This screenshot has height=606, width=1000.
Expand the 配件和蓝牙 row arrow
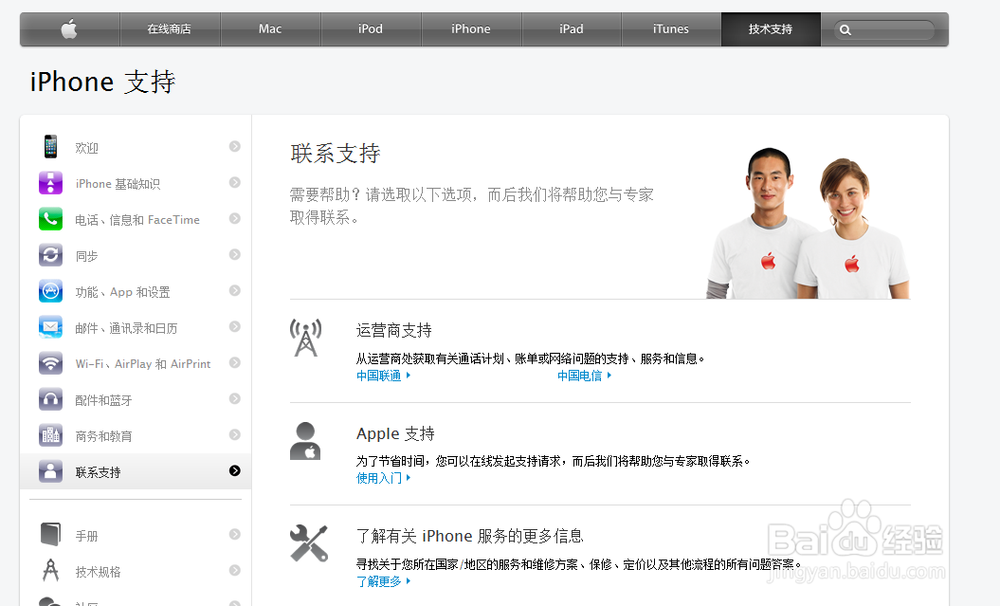[235, 399]
